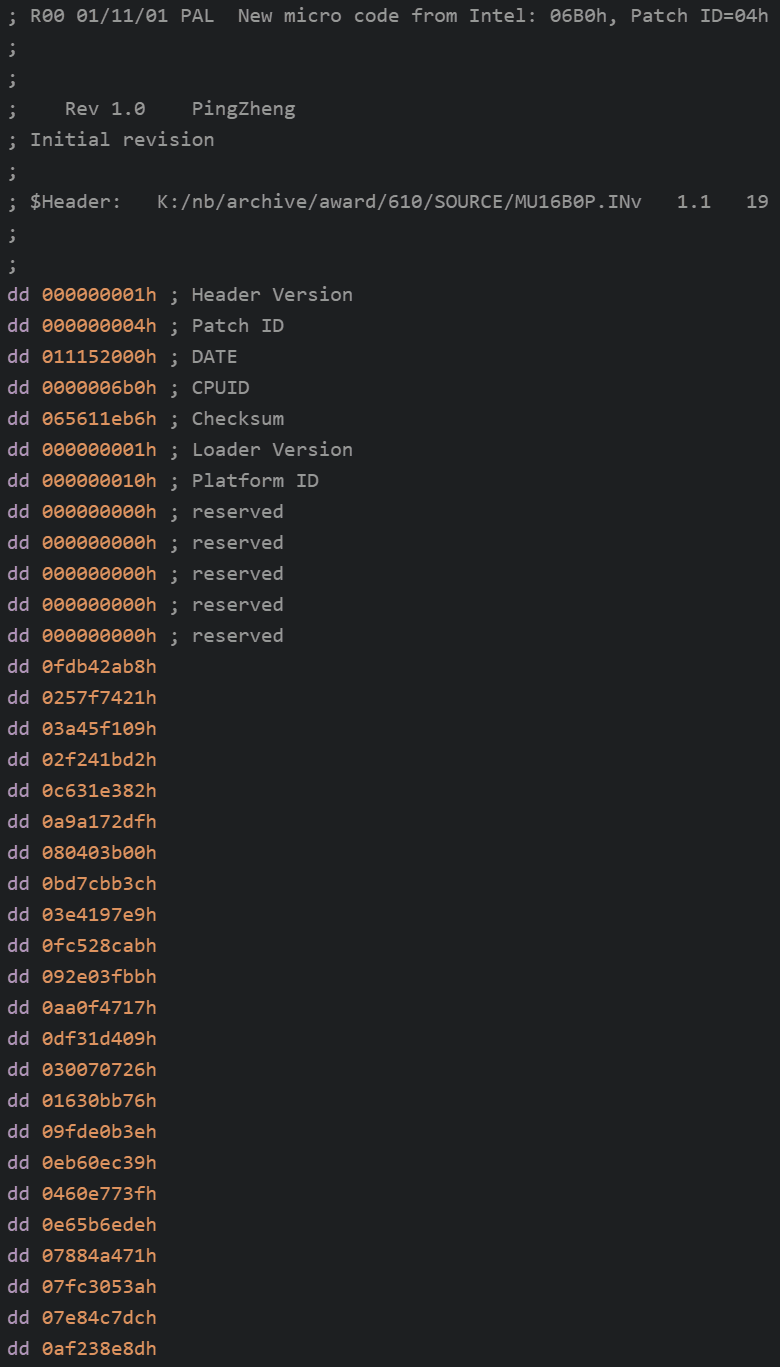
Task: Click the dd keyword before 0257f7421h
Action: pyautogui.click(x=18, y=697)
